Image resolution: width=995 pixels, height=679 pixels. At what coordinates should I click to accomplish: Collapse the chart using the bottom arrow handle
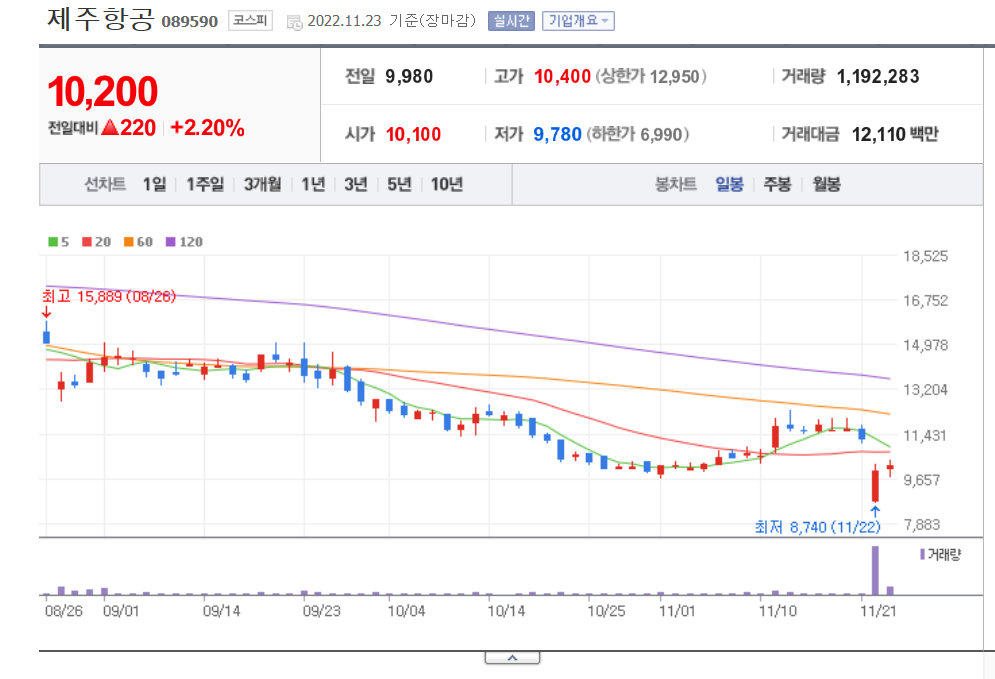coord(512,658)
